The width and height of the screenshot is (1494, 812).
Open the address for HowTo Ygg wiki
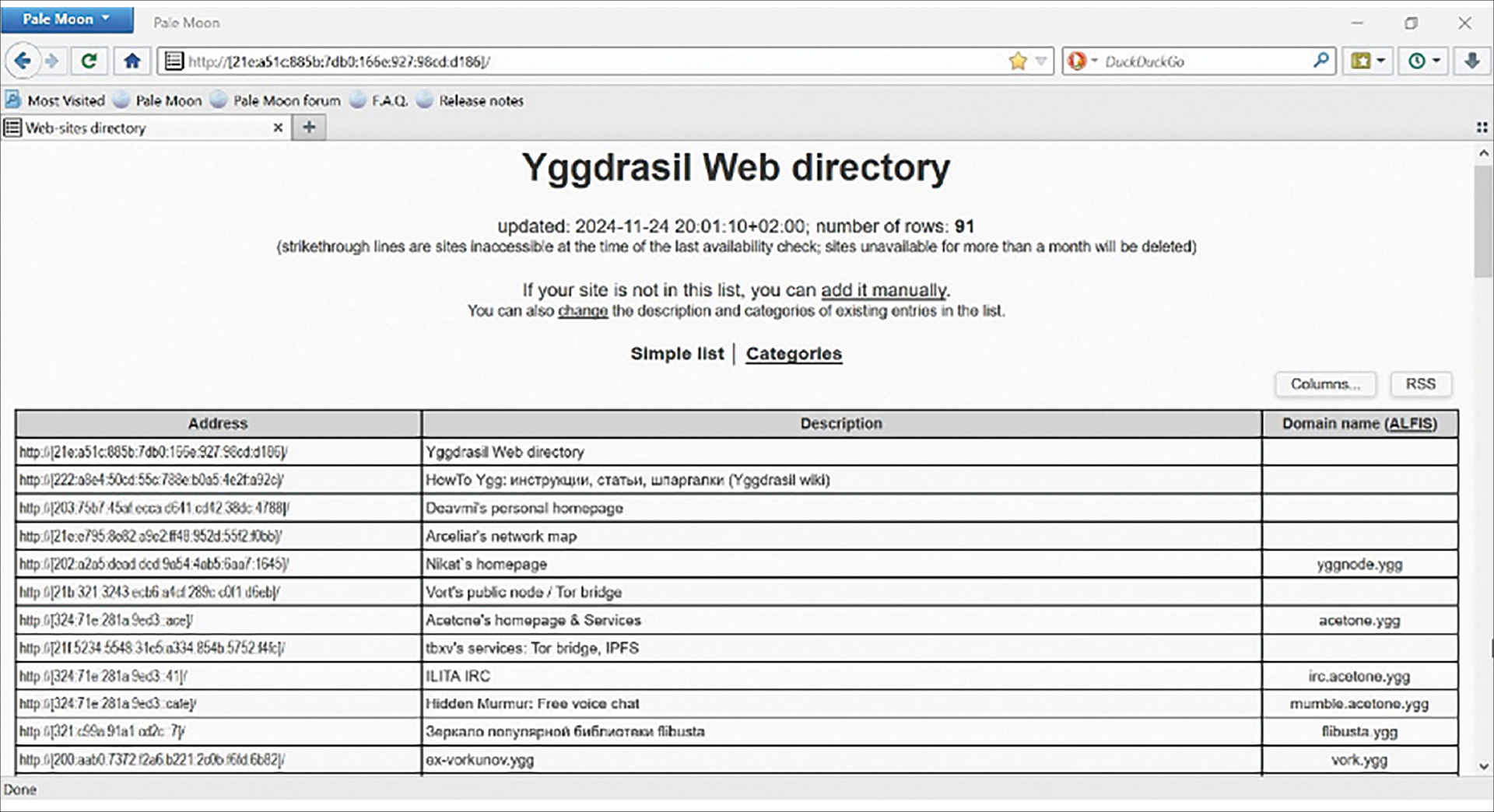click(152, 480)
